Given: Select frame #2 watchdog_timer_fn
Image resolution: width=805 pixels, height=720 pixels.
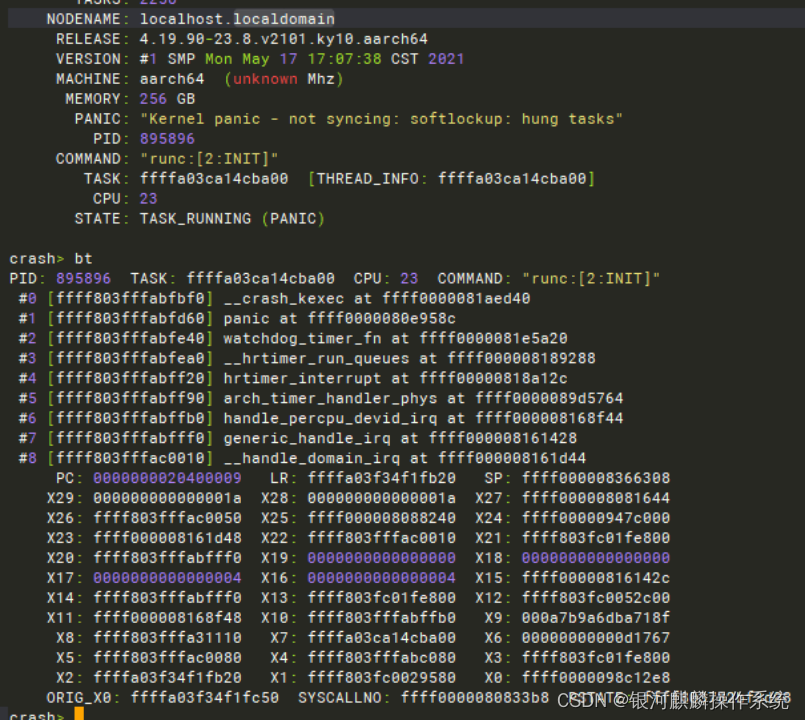Looking at the screenshot, I should pos(293,338).
